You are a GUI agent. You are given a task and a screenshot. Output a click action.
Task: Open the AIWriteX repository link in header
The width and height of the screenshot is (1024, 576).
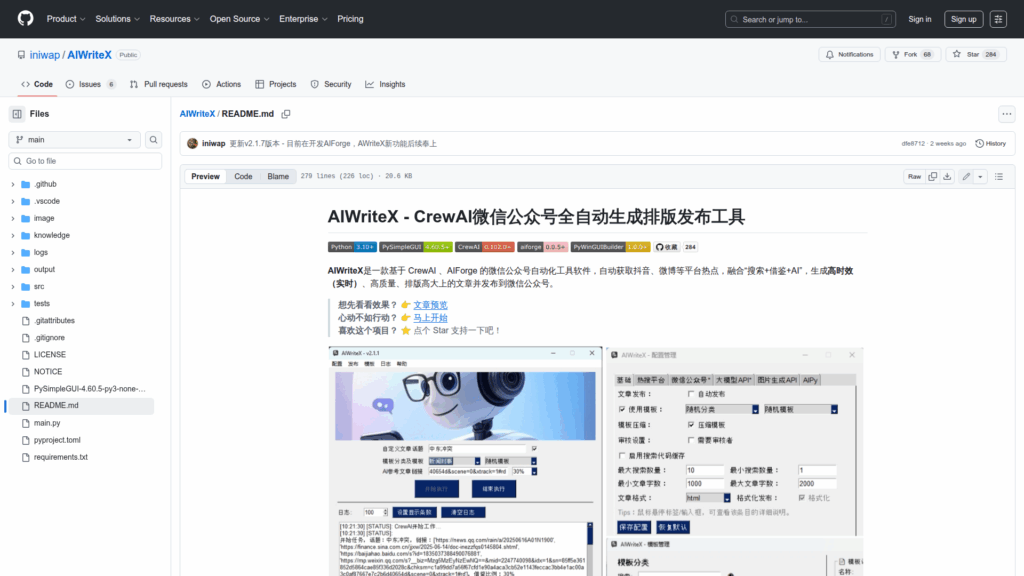pyautogui.click(x=89, y=55)
